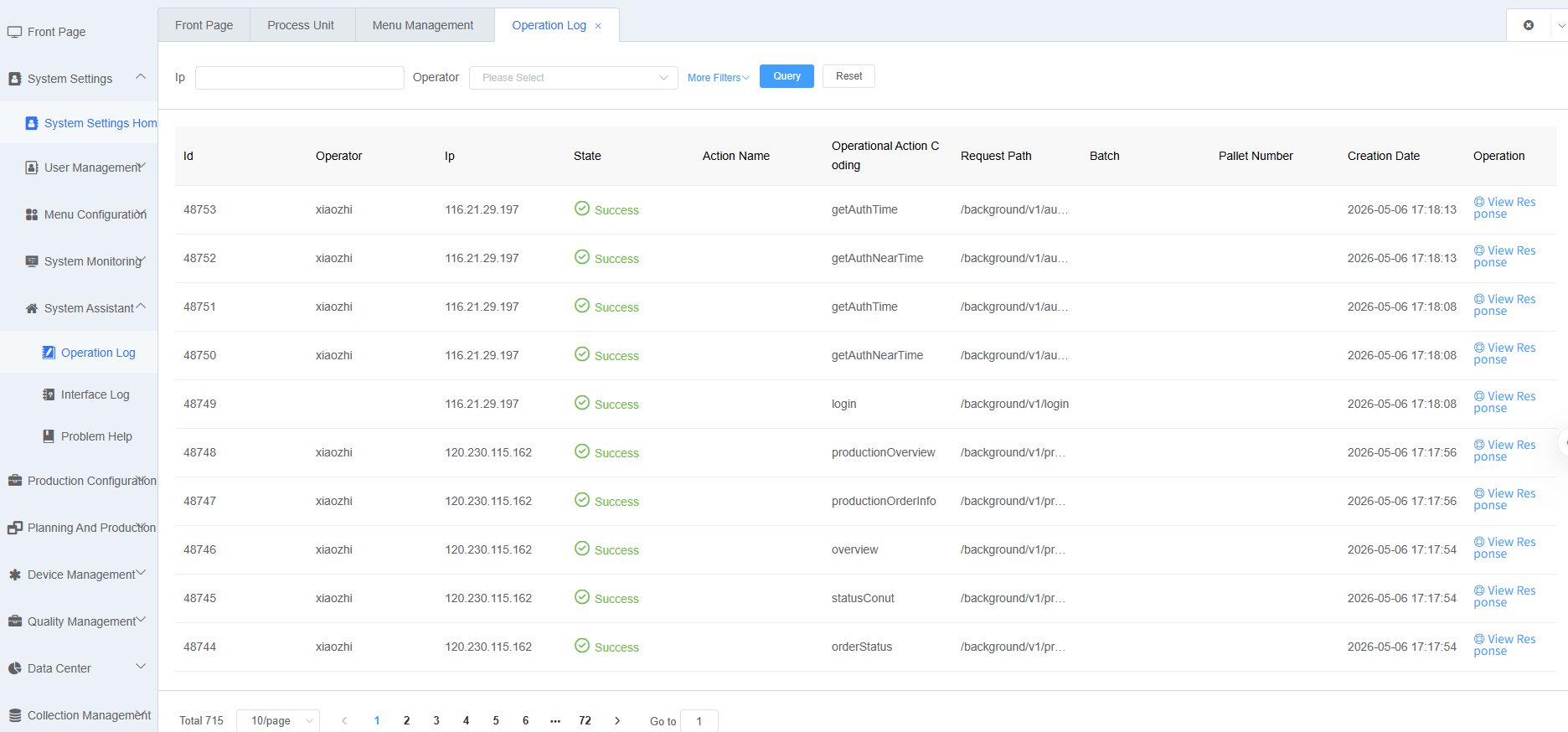Click the success check icon for row 48753

point(582,209)
